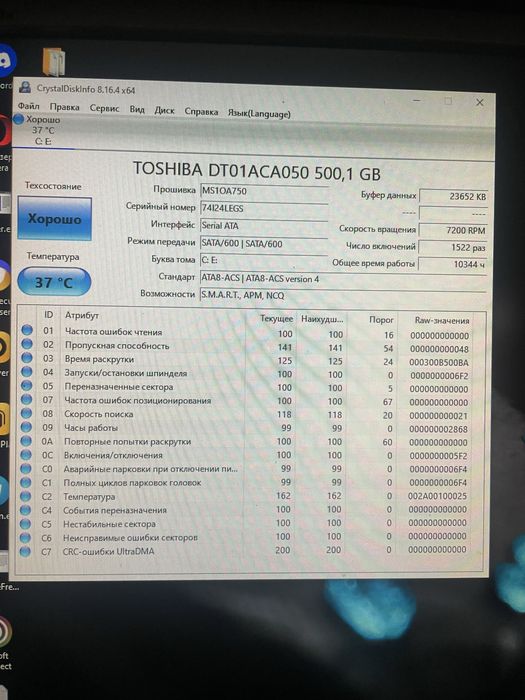Click the Текущее column header
This screenshot has width=525, height=700.
click(277, 319)
